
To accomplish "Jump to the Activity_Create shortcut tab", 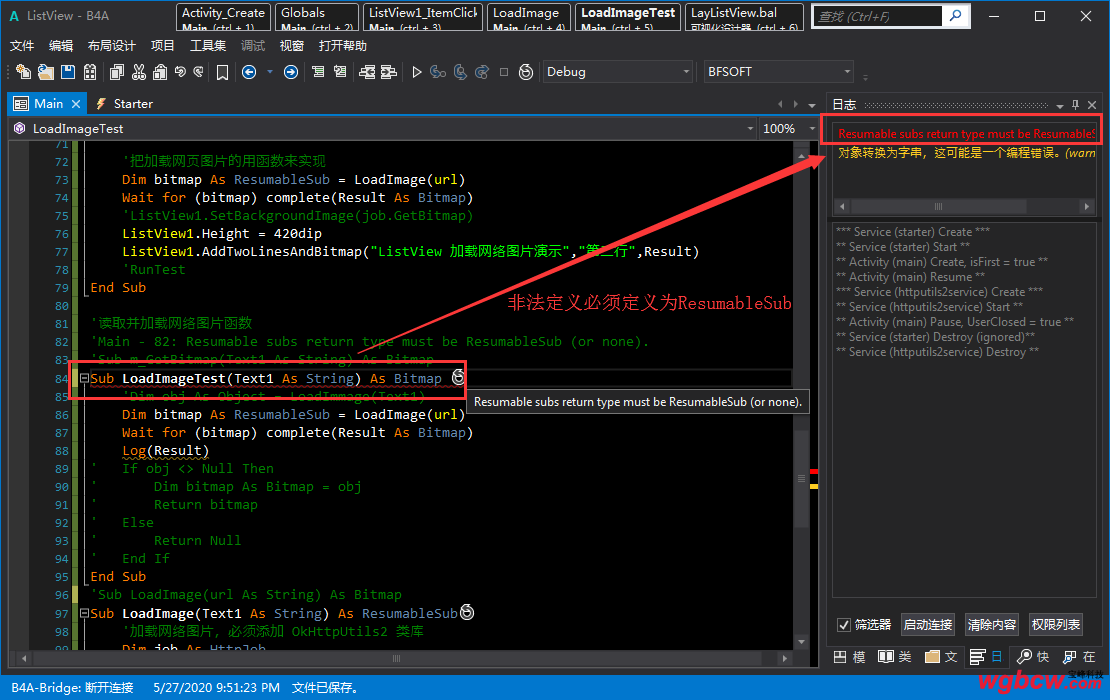I will [x=223, y=18].
